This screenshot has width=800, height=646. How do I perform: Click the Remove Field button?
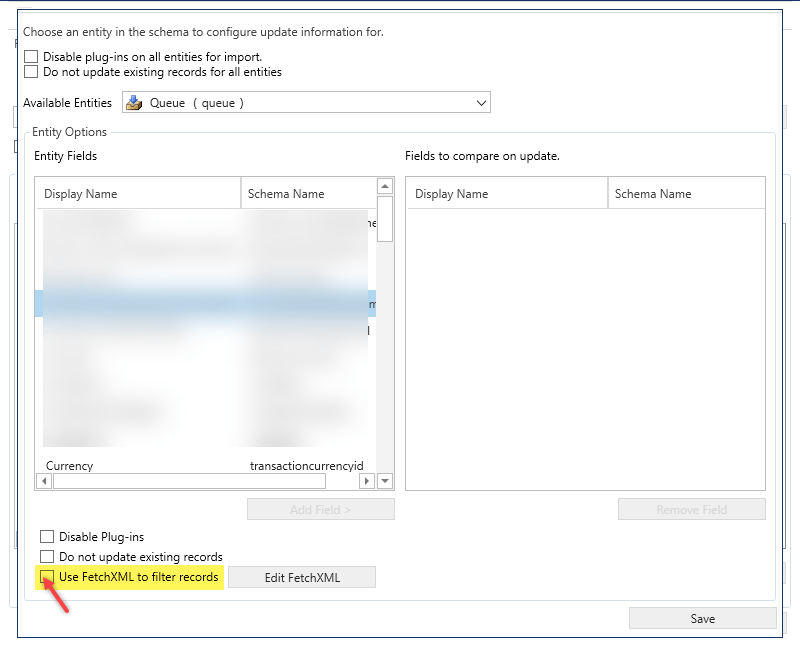point(691,509)
